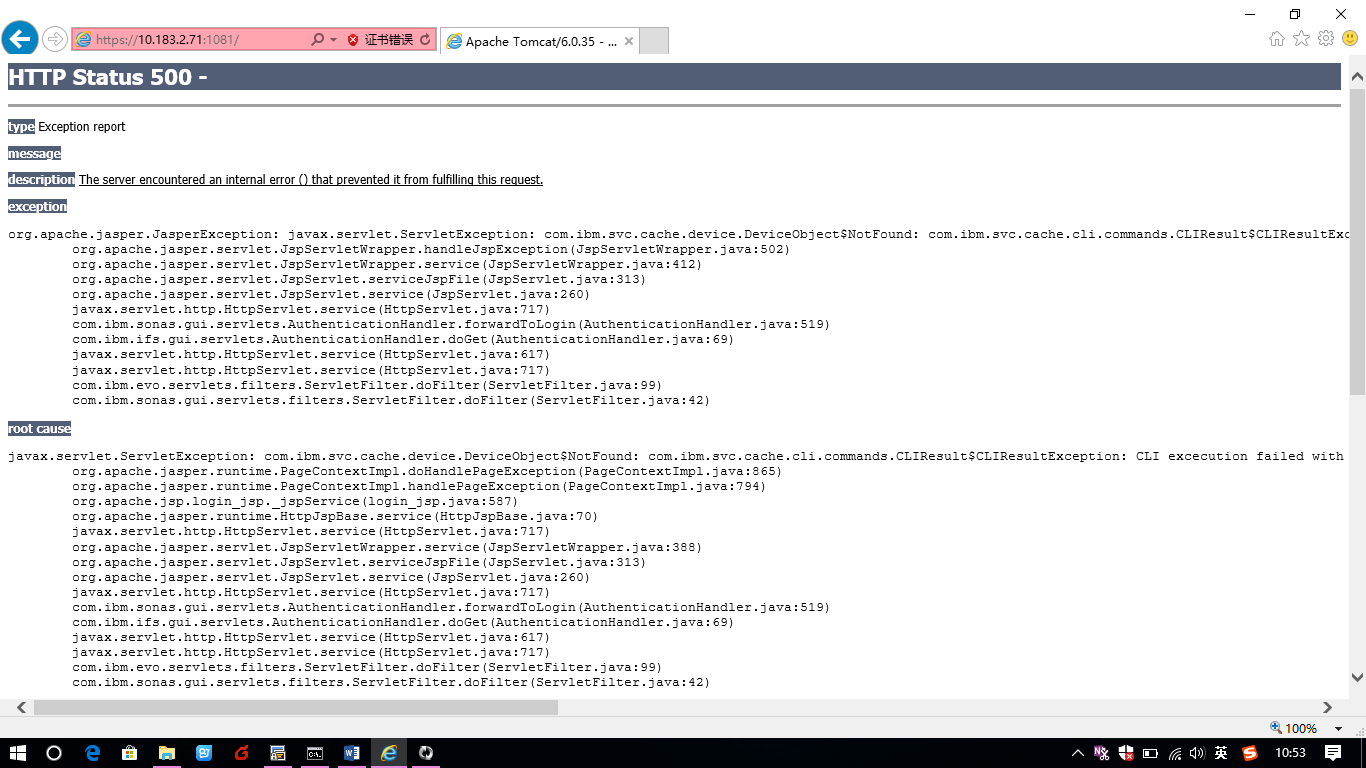The image size is (1366, 768).
Task: Click the browser Back arrow button
Action: (x=20, y=39)
